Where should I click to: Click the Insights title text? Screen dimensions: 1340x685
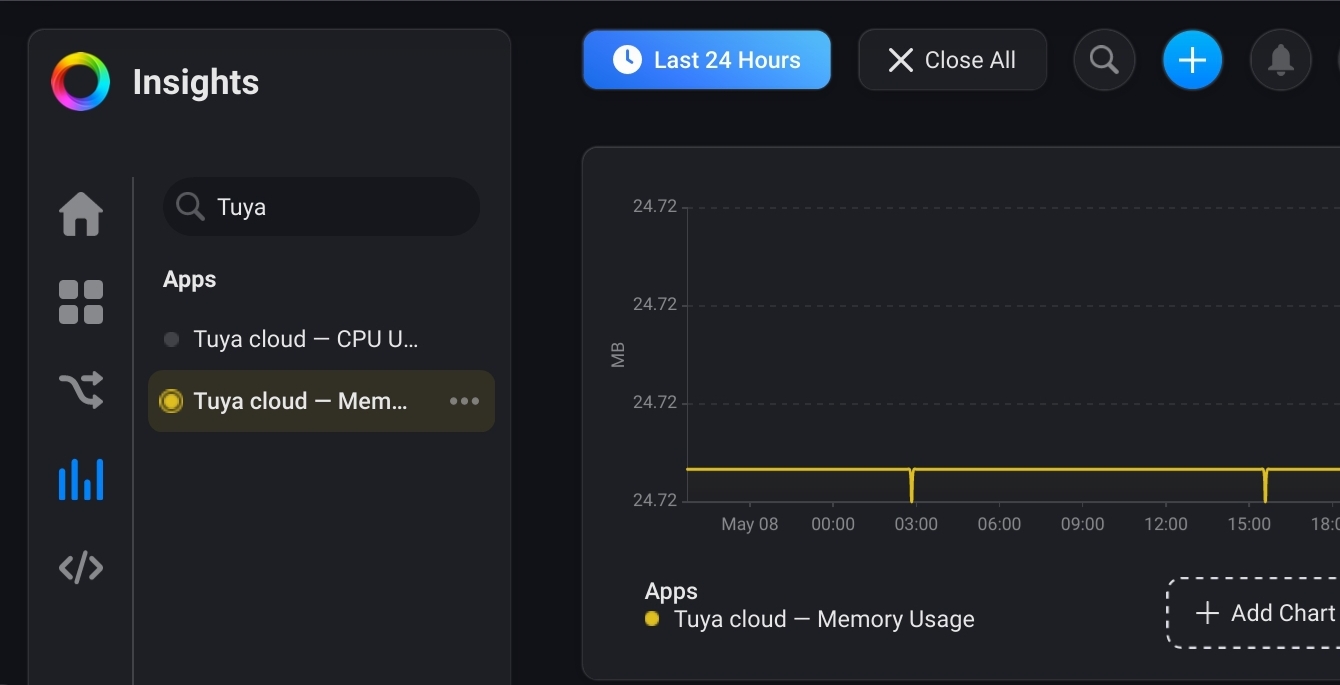coord(196,82)
